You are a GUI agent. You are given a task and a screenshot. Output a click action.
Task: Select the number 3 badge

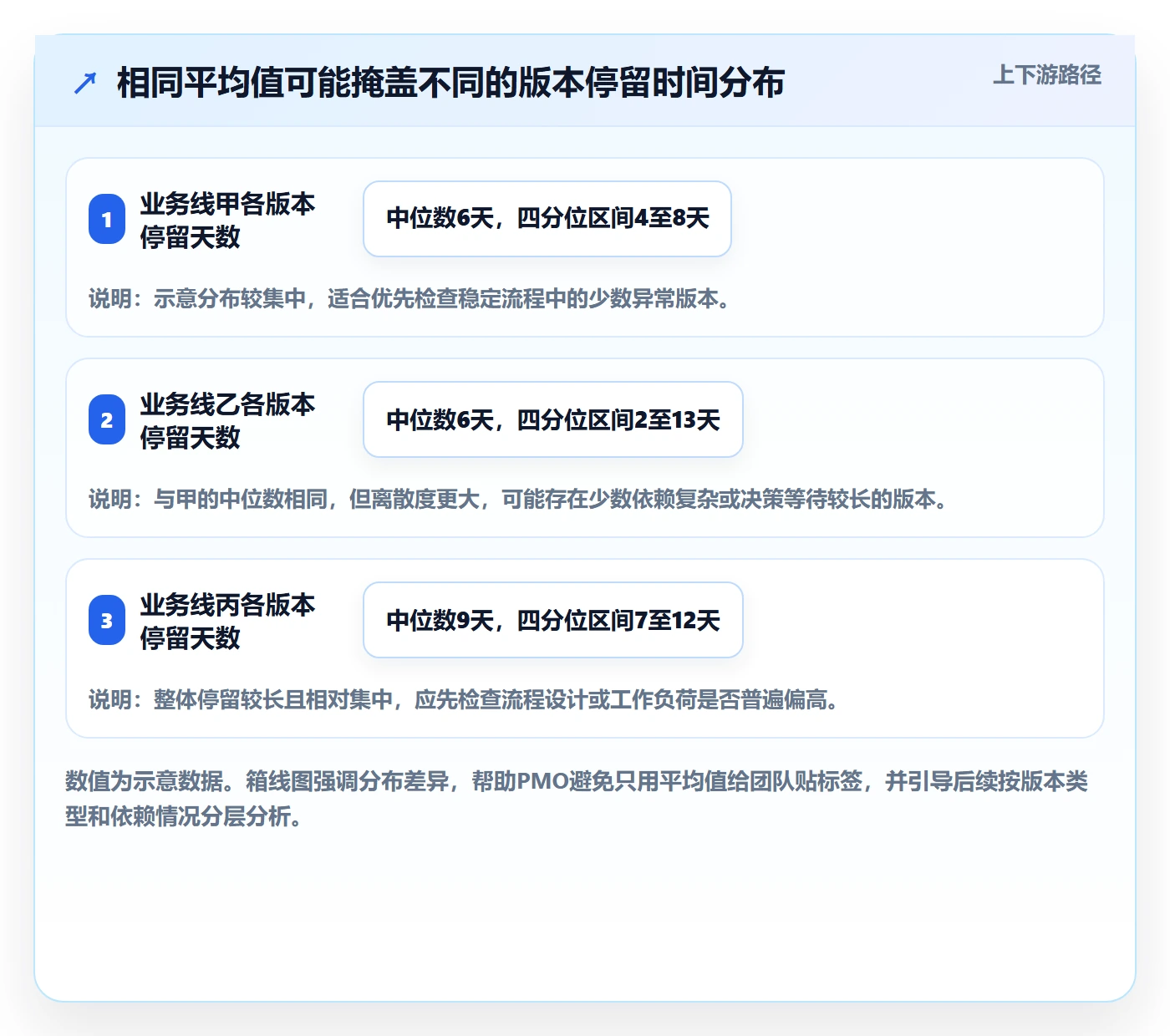[107, 621]
